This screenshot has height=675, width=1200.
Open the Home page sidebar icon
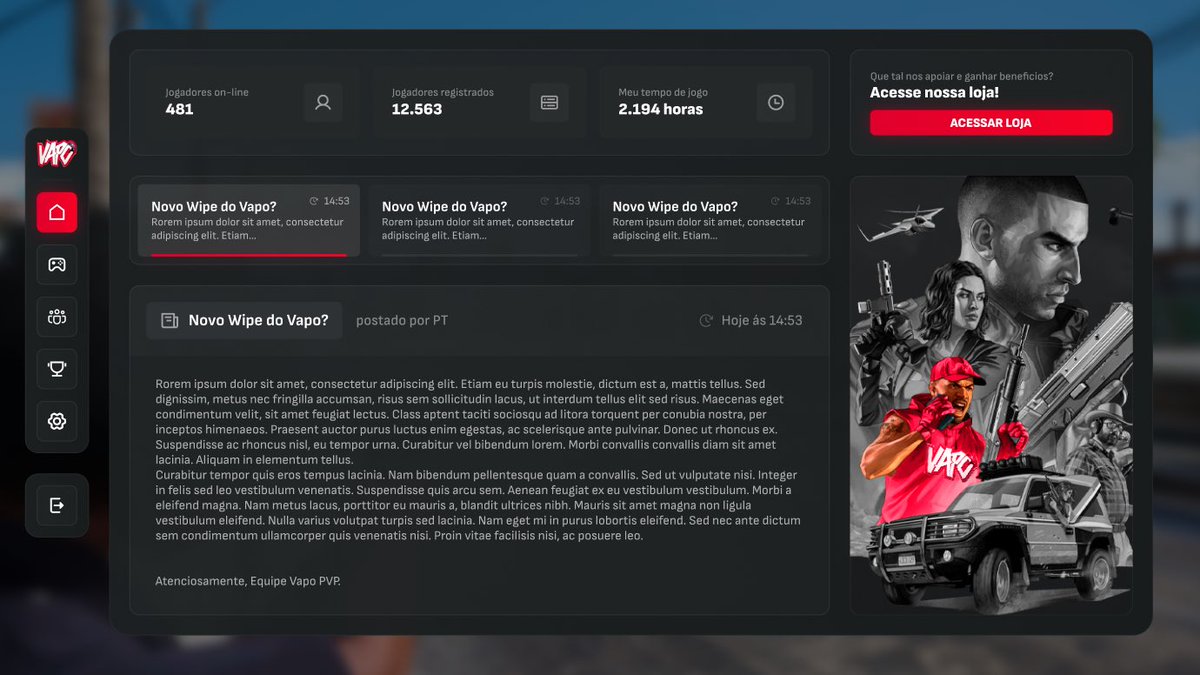pyautogui.click(x=57, y=212)
